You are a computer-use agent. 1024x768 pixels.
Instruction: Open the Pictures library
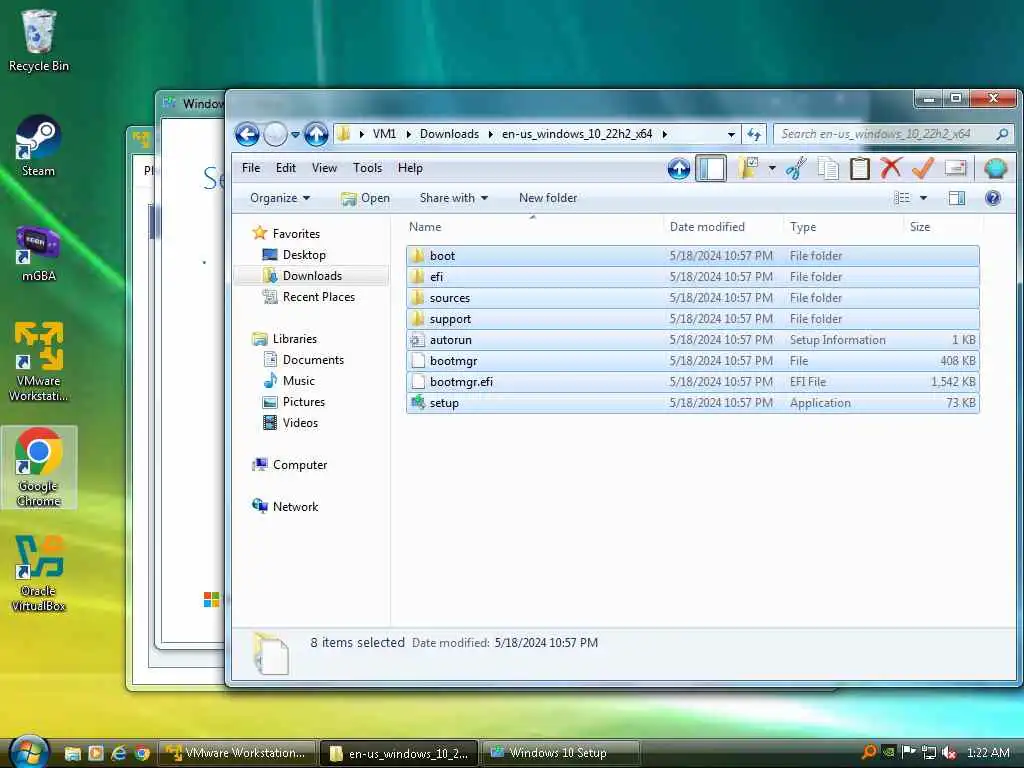coord(293,402)
